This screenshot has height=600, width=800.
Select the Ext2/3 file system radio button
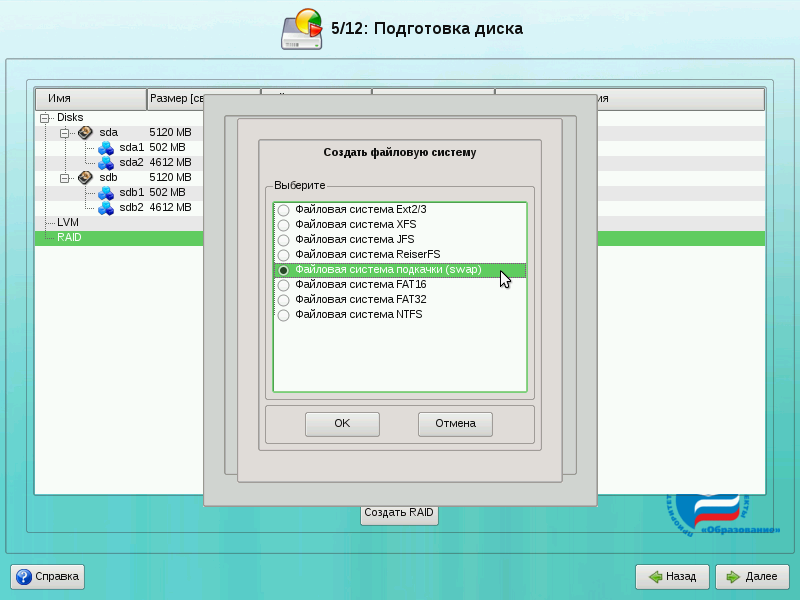pos(284,210)
